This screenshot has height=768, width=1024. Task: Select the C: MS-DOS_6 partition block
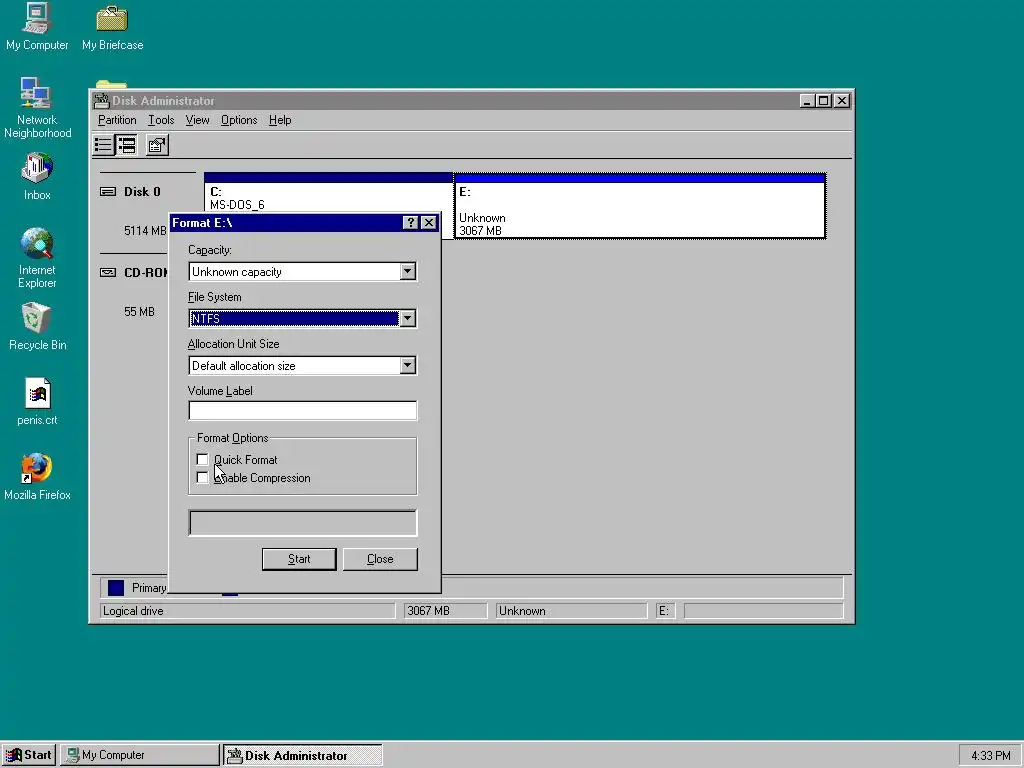click(x=328, y=193)
